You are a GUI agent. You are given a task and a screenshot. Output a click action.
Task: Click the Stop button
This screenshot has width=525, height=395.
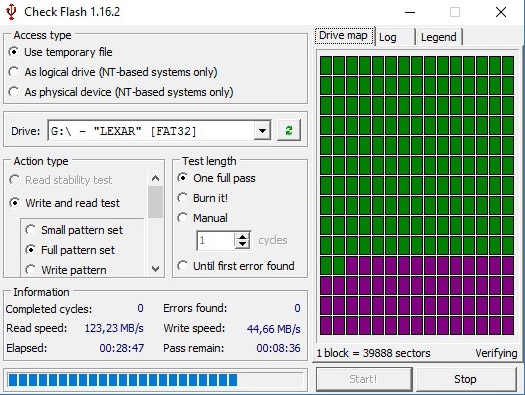click(x=466, y=379)
